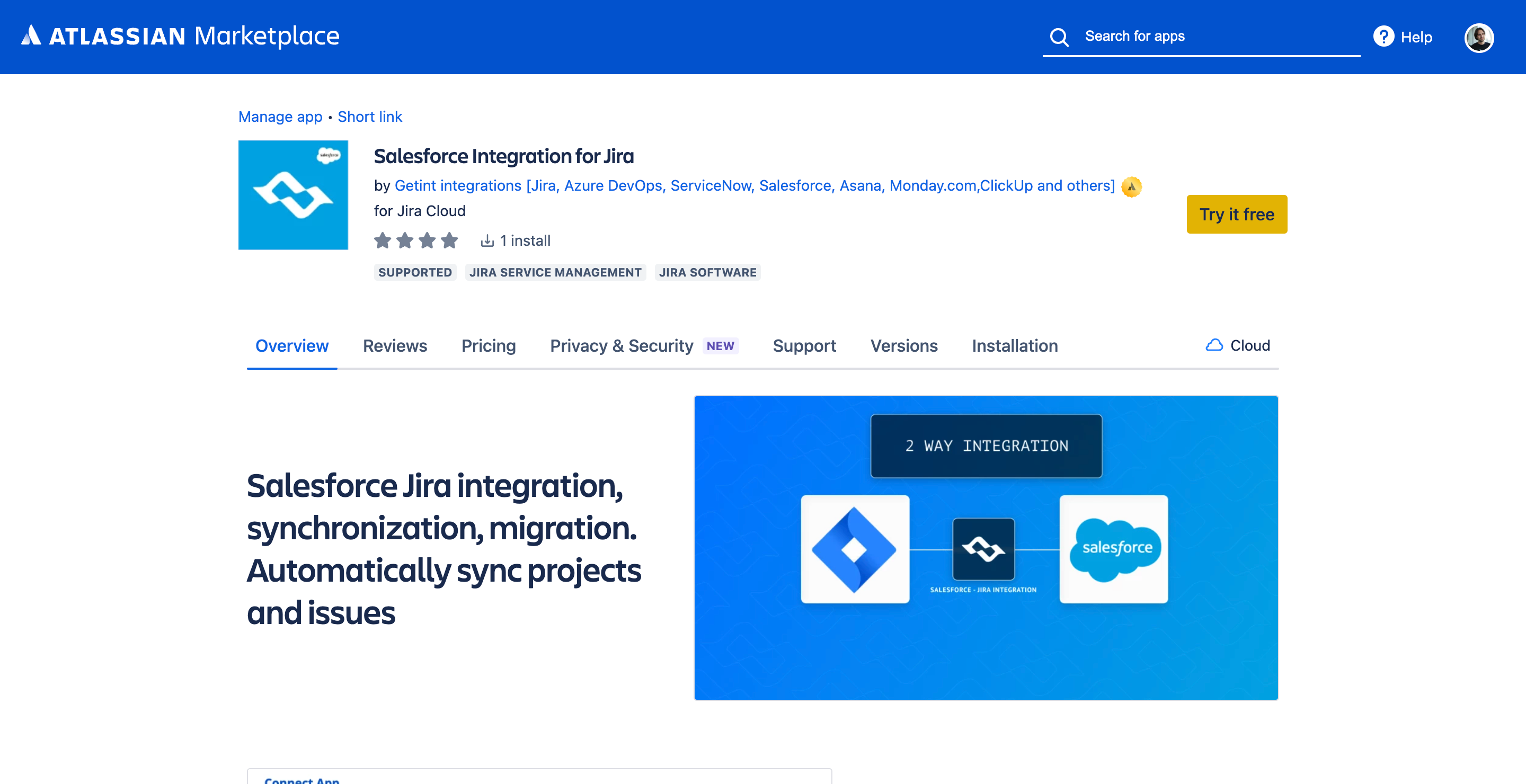1526x784 pixels.
Task: Open the Manage app link
Action: 280,117
